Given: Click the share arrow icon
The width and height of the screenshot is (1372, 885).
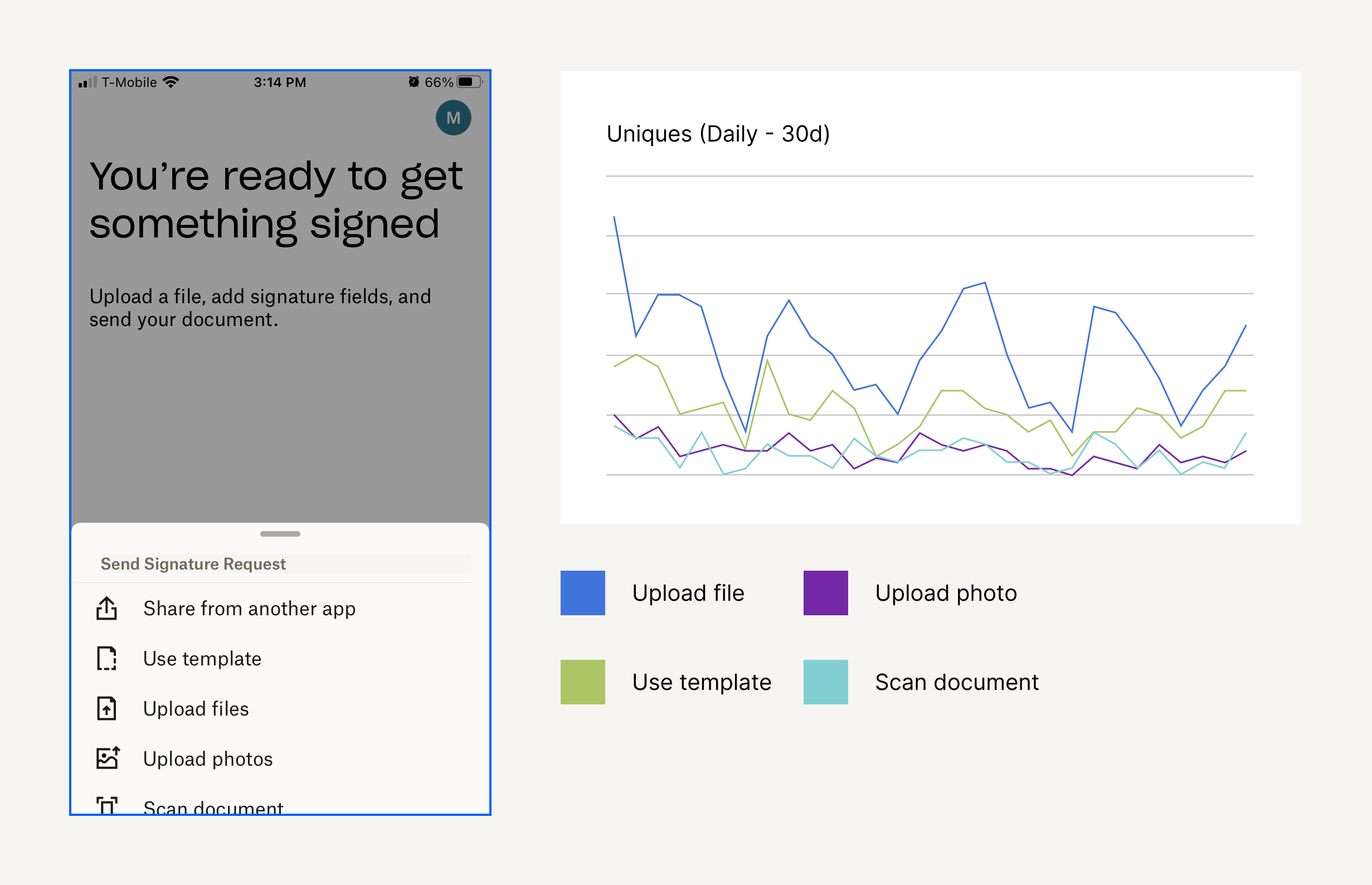Looking at the screenshot, I should tap(107, 608).
